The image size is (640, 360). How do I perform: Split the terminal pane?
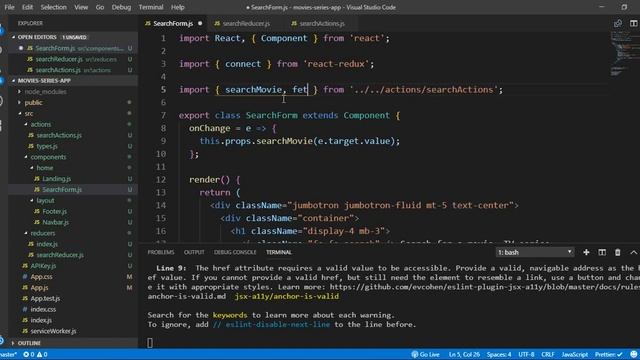pos(602,252)
